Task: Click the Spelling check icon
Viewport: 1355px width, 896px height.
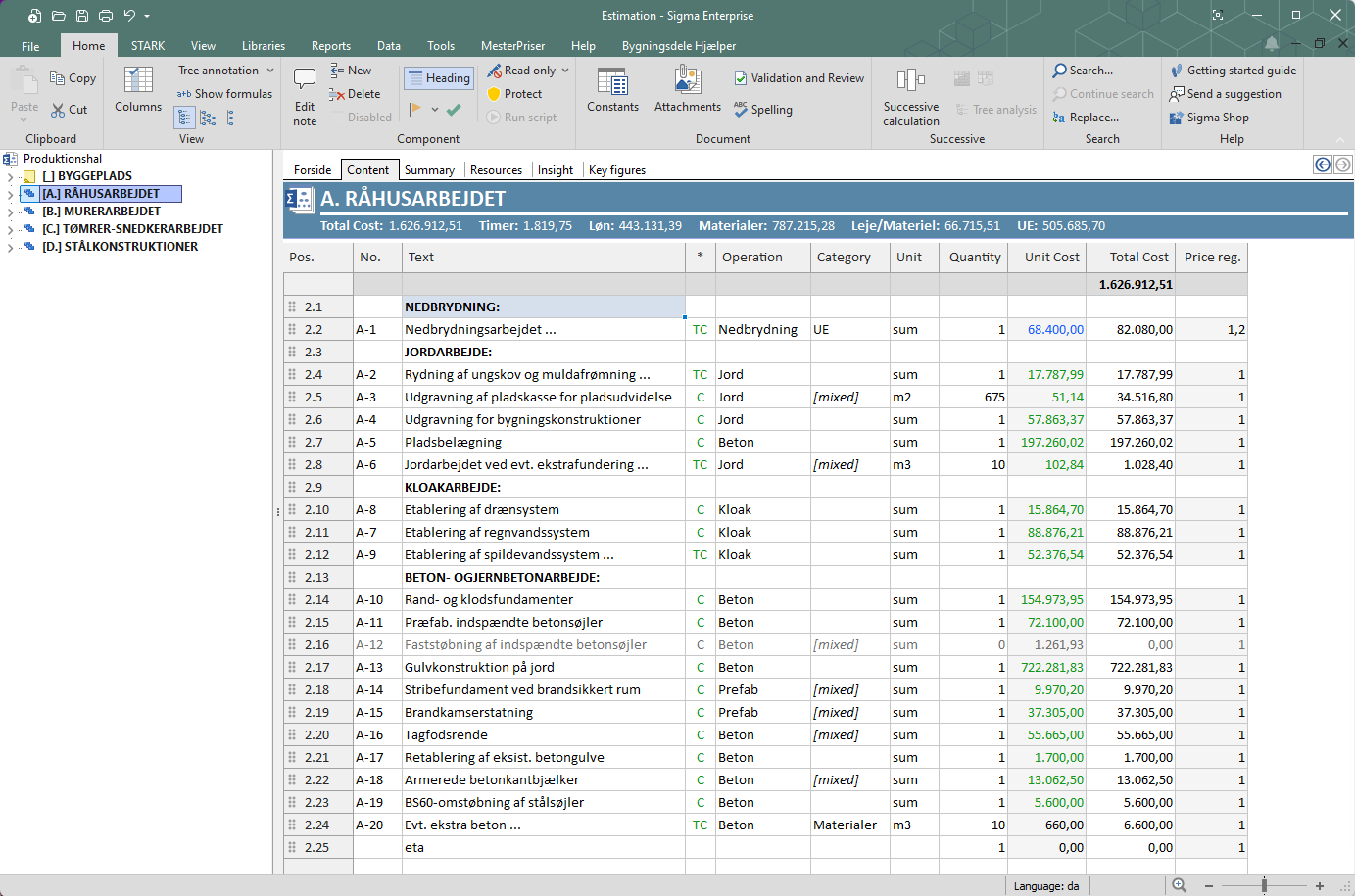Action: tap(741, 109)
